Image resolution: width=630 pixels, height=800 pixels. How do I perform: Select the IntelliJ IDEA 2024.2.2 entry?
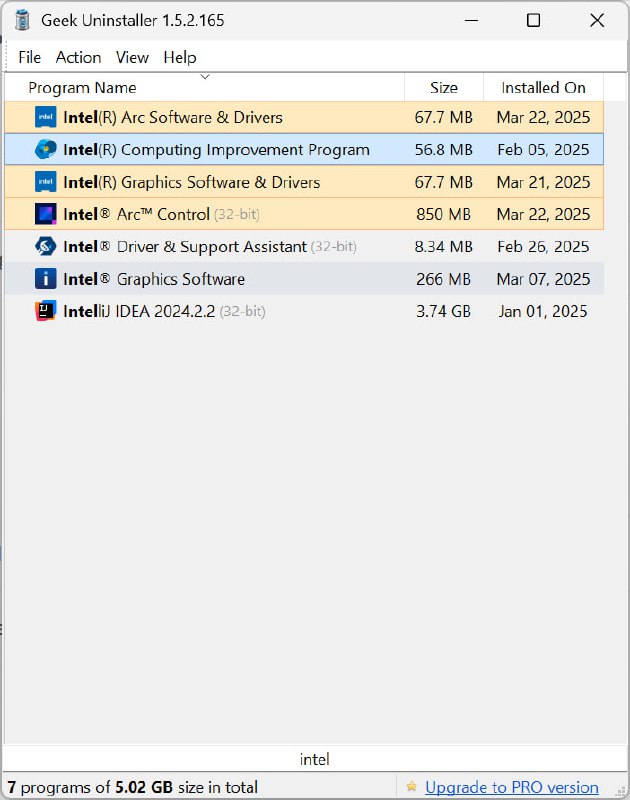point(304,311)
